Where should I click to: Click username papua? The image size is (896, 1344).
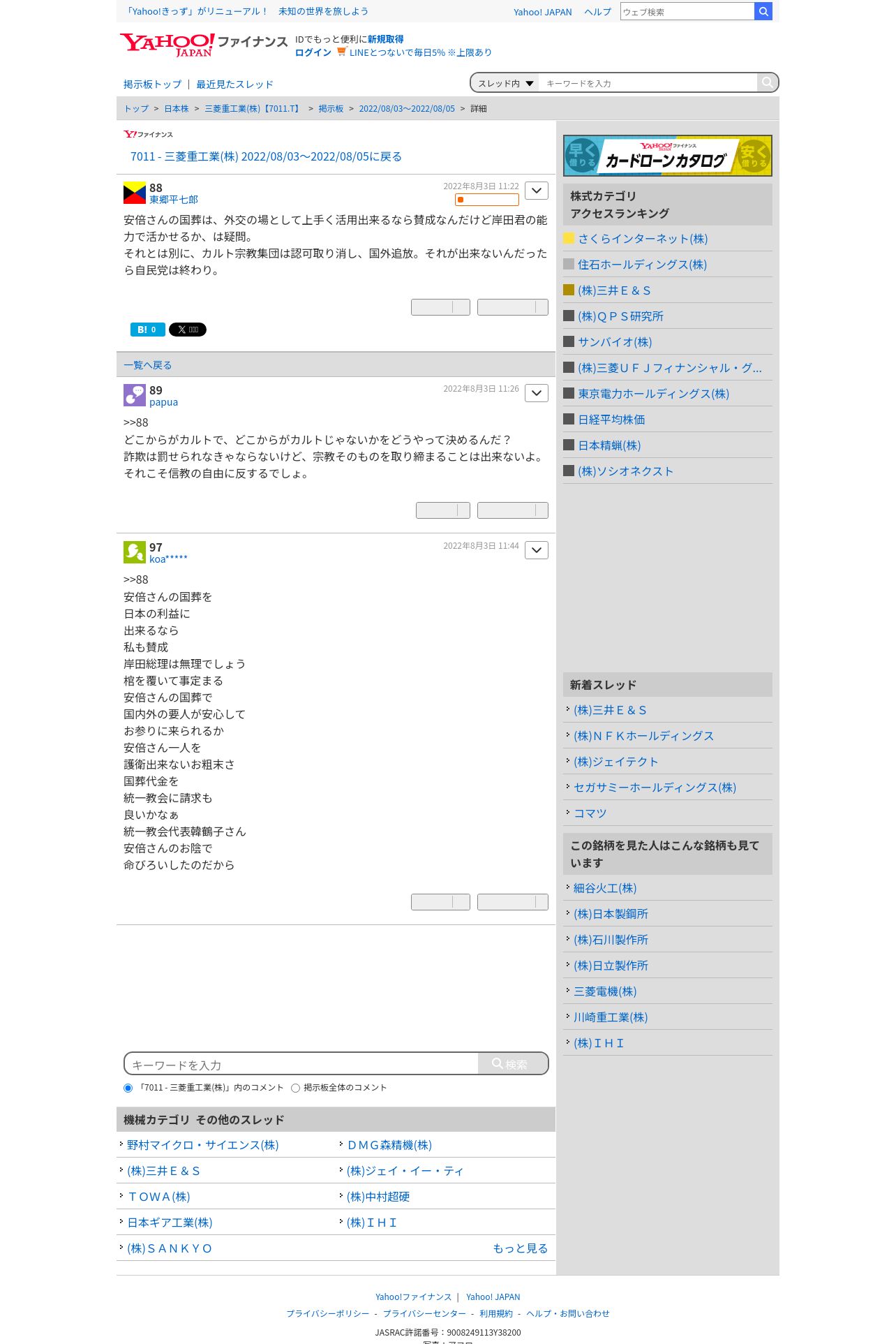coord(163,402)
